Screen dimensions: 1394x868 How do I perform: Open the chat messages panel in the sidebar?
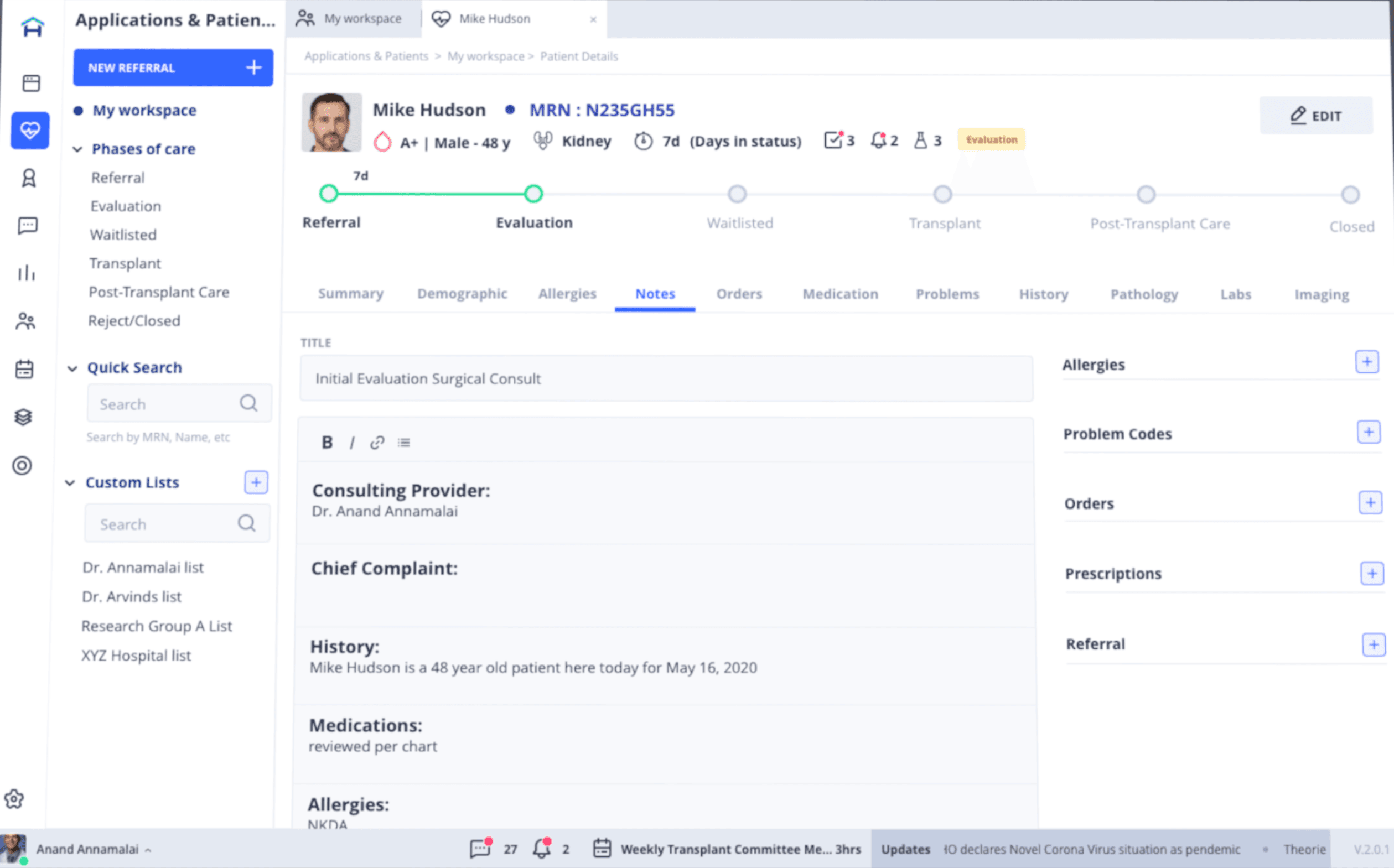point(27,226)
